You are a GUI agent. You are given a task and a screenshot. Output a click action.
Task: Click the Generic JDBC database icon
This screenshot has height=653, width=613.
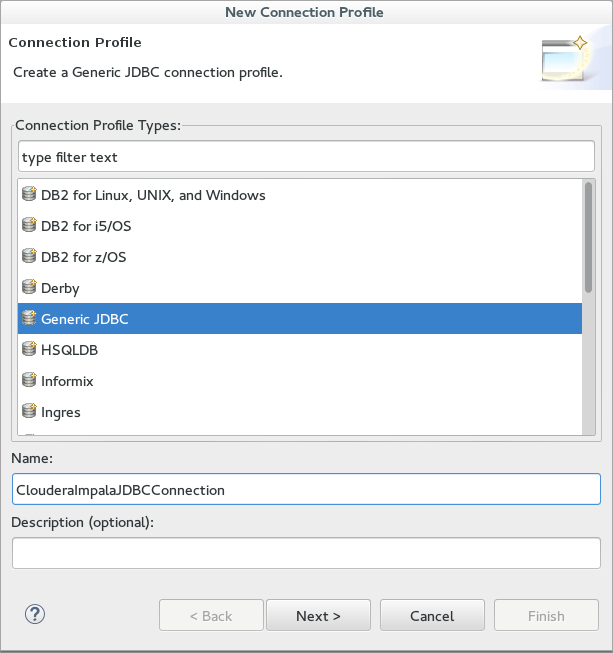[29, 318]
